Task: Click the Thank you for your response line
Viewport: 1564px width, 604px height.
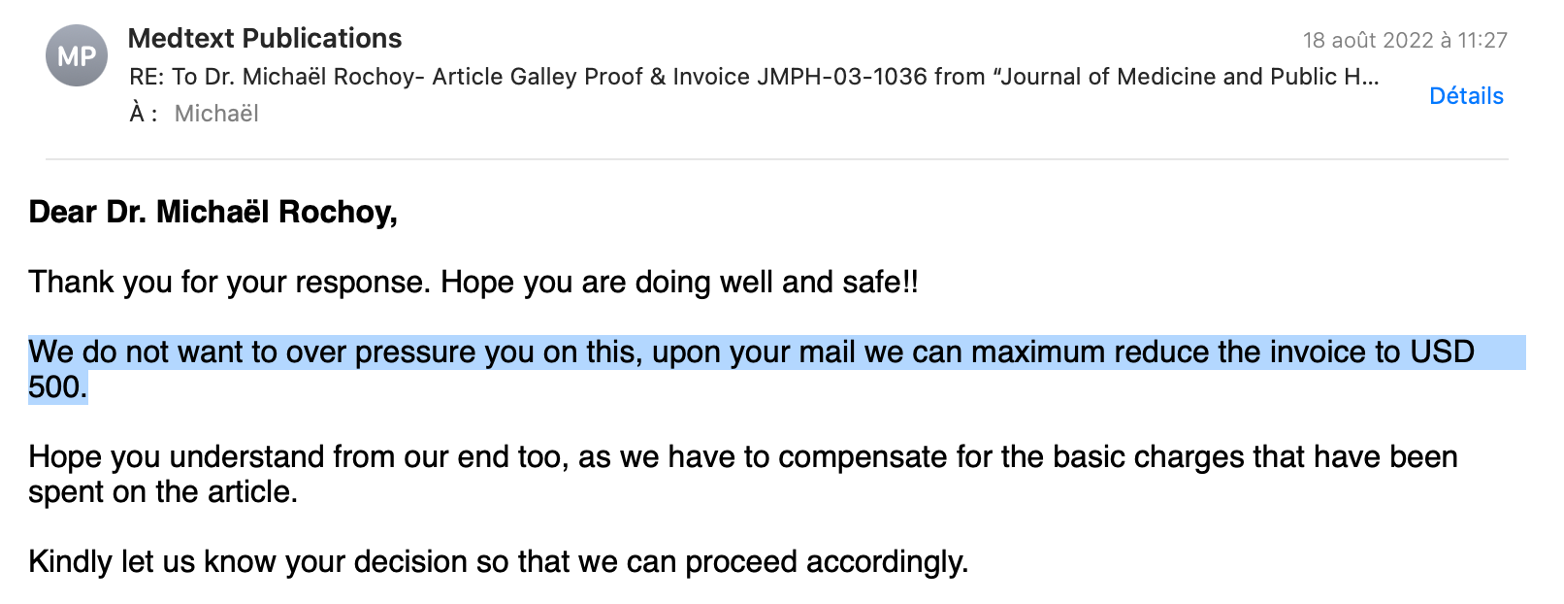Action: click(473, 283)
